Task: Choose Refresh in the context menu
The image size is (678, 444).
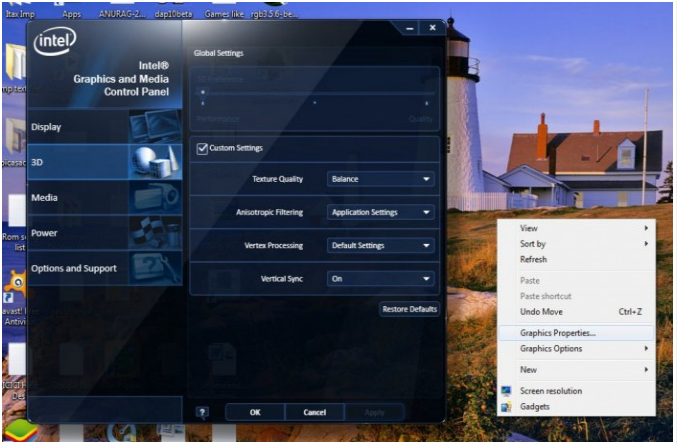Action: (576, 259)
